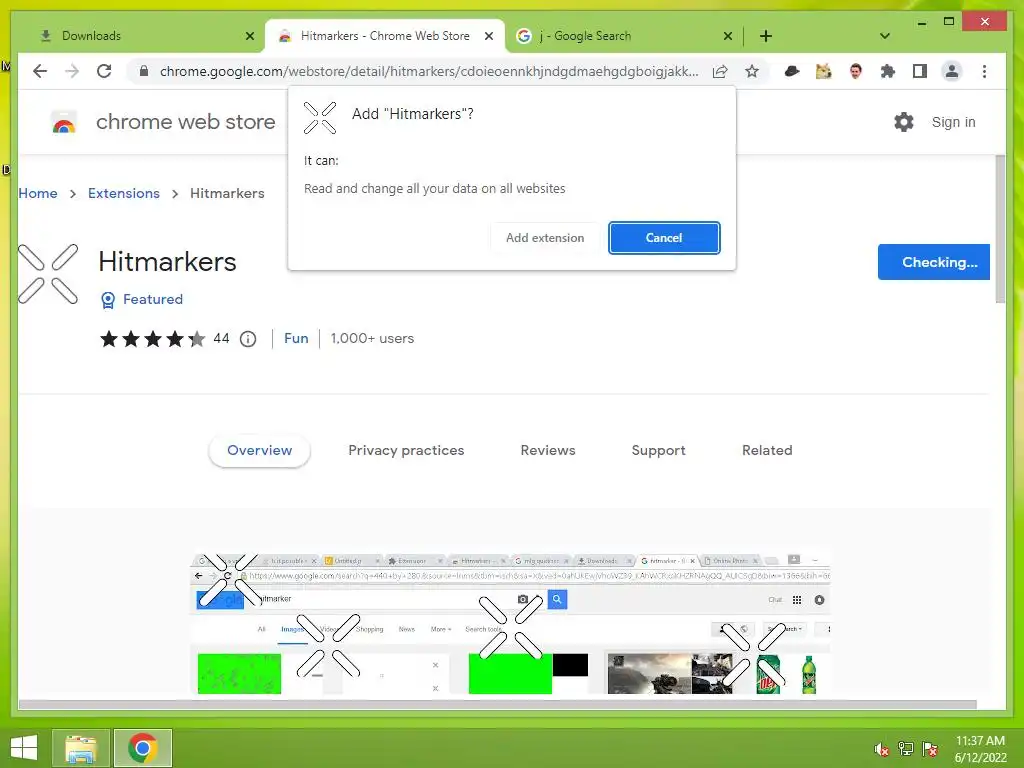Click the muted volume tray icon
The height and width of the screenshot is (768, 1024).
click(x=881, y=749)
